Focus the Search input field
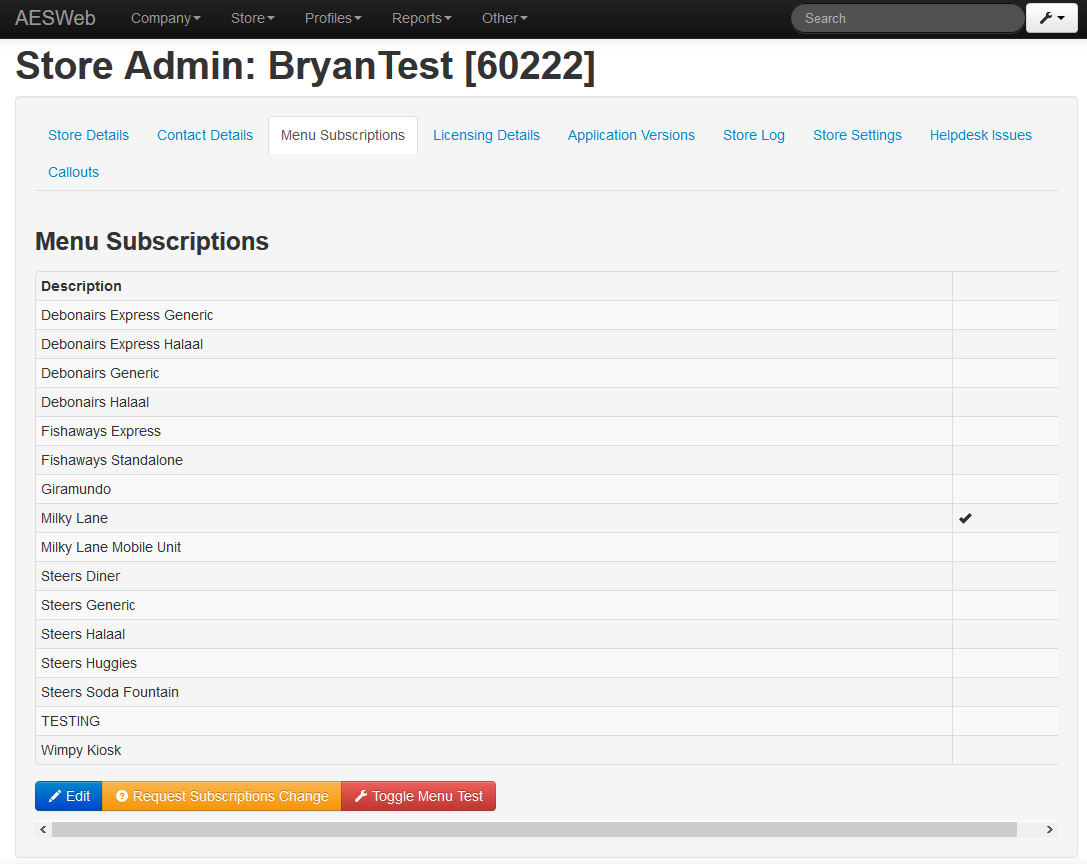Screen dimensions: 1087x864 [907, 18]
